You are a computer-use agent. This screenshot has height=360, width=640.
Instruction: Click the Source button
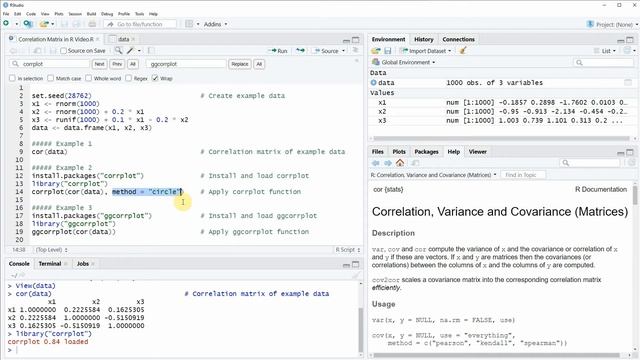[326, 51]
